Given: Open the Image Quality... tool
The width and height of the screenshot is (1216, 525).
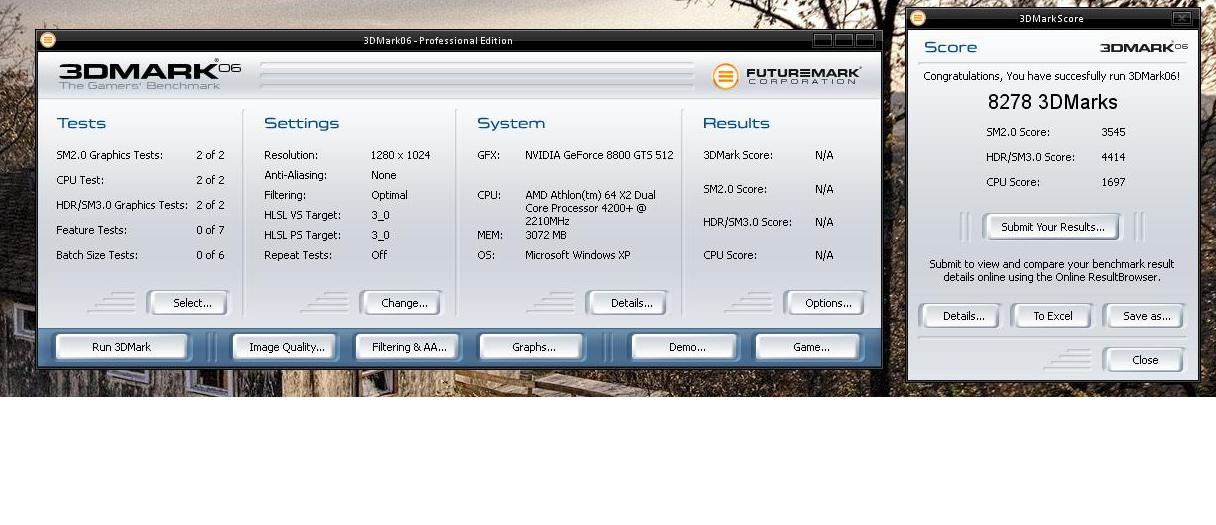Looking at the screenshot, I should point(287,347).
